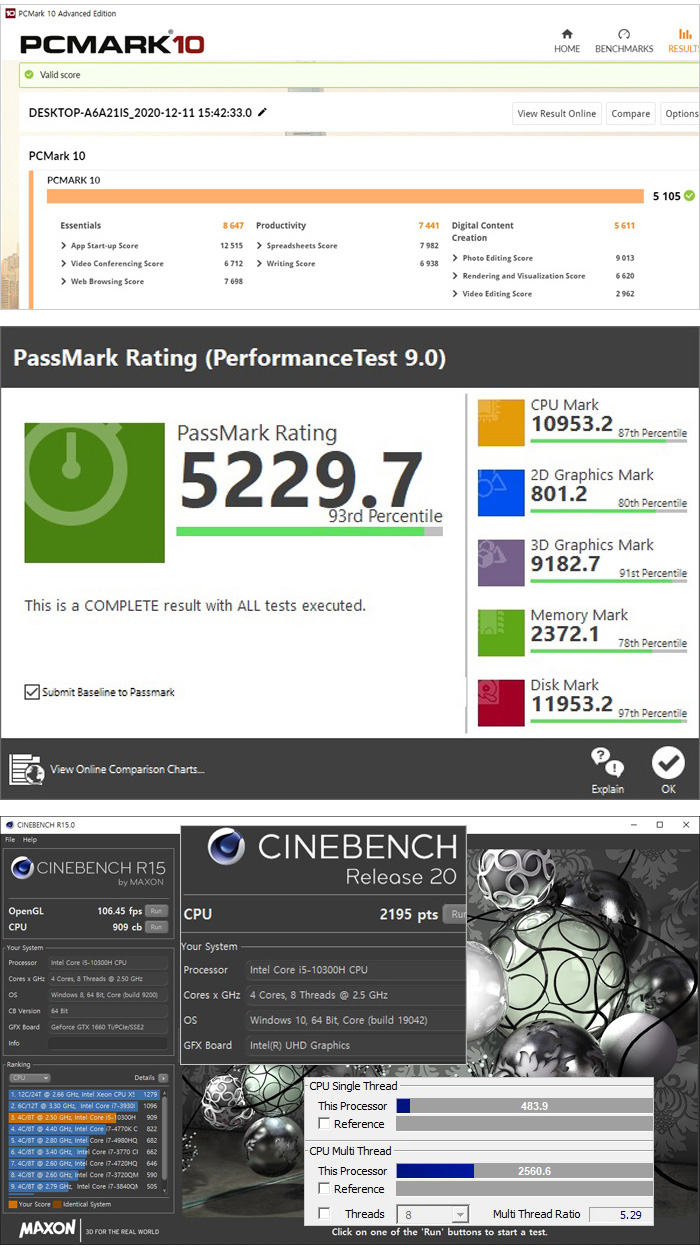The height and width of the screenshot is (1248, 700).
Task: Click the Disk Mark red icon
Action: [501, 703]
